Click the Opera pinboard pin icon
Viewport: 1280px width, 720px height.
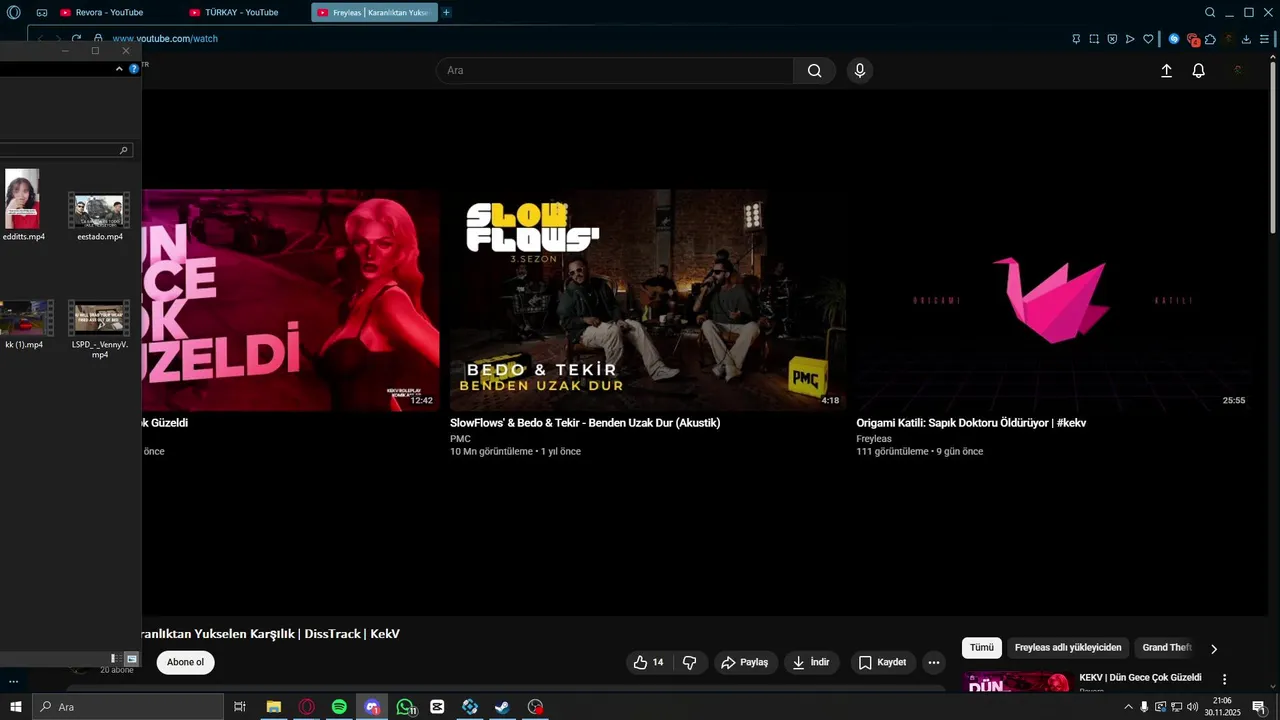(1076, 39)
